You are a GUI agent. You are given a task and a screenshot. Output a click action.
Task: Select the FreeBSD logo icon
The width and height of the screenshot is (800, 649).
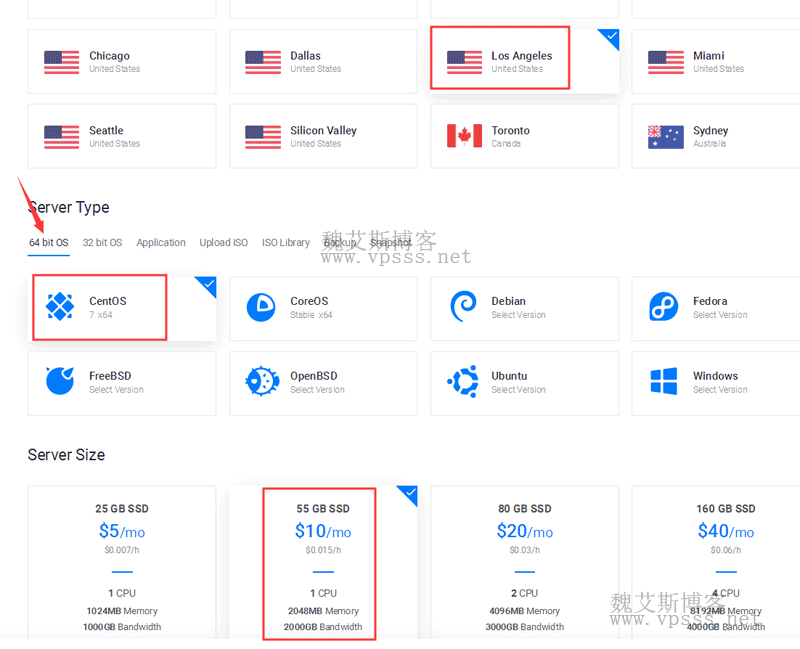(61, 382)
